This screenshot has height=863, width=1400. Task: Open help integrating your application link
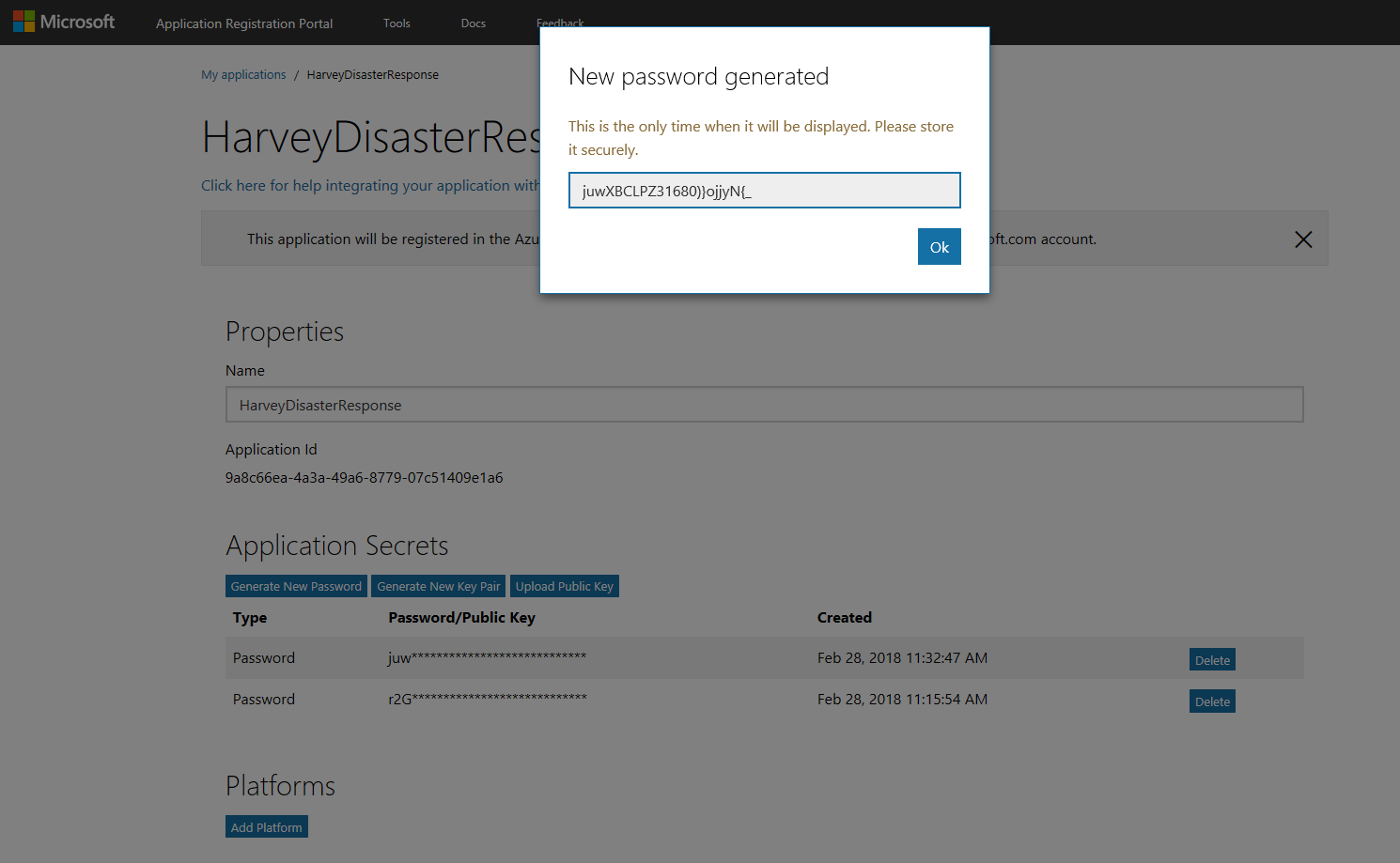[370, 186]
